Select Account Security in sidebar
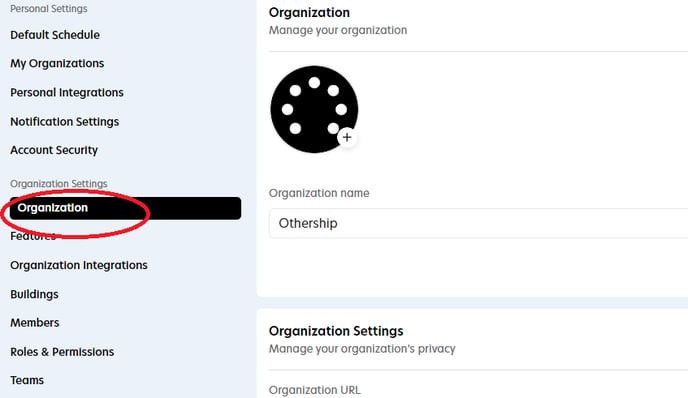The image size is (688, 398). (54, 150)
